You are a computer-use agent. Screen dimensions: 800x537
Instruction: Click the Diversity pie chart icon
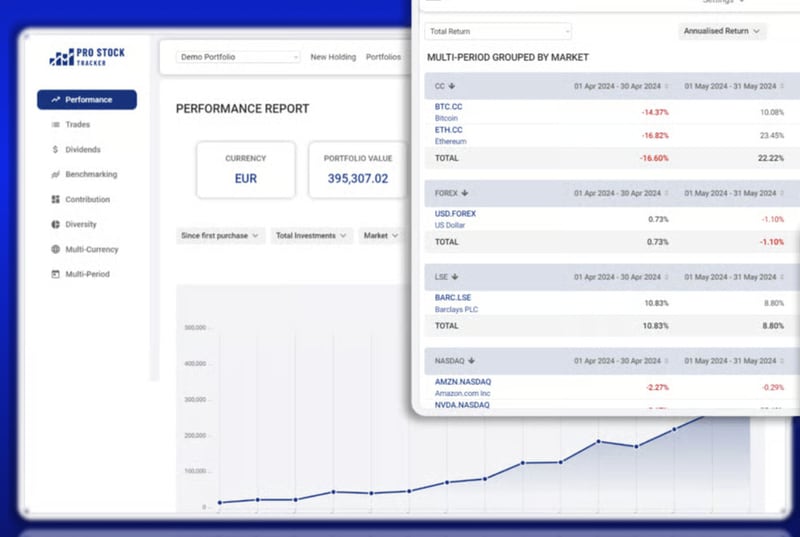[56, 225]
